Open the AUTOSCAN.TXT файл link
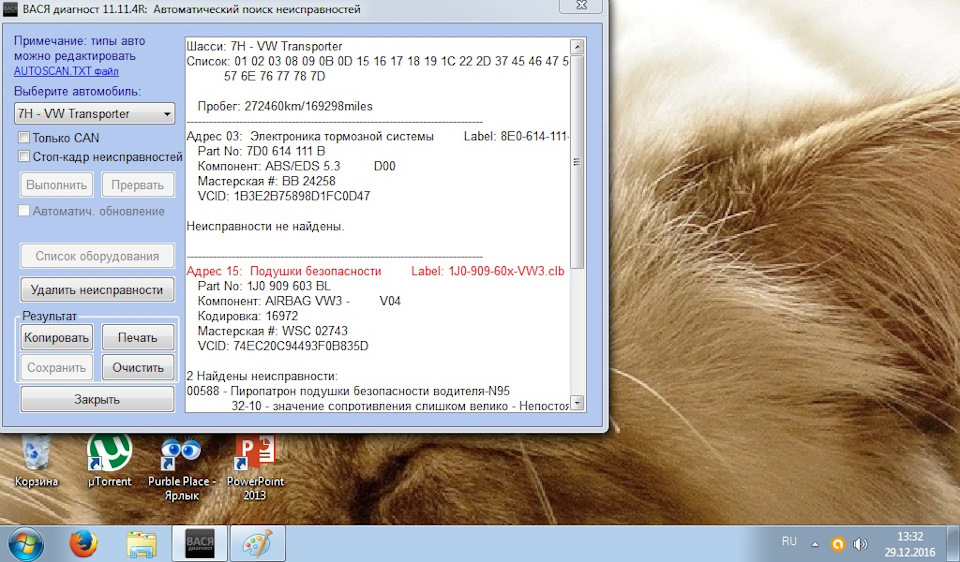Viewport: 960px width, 562px height. pyautogui.click(x=66, y=71)
